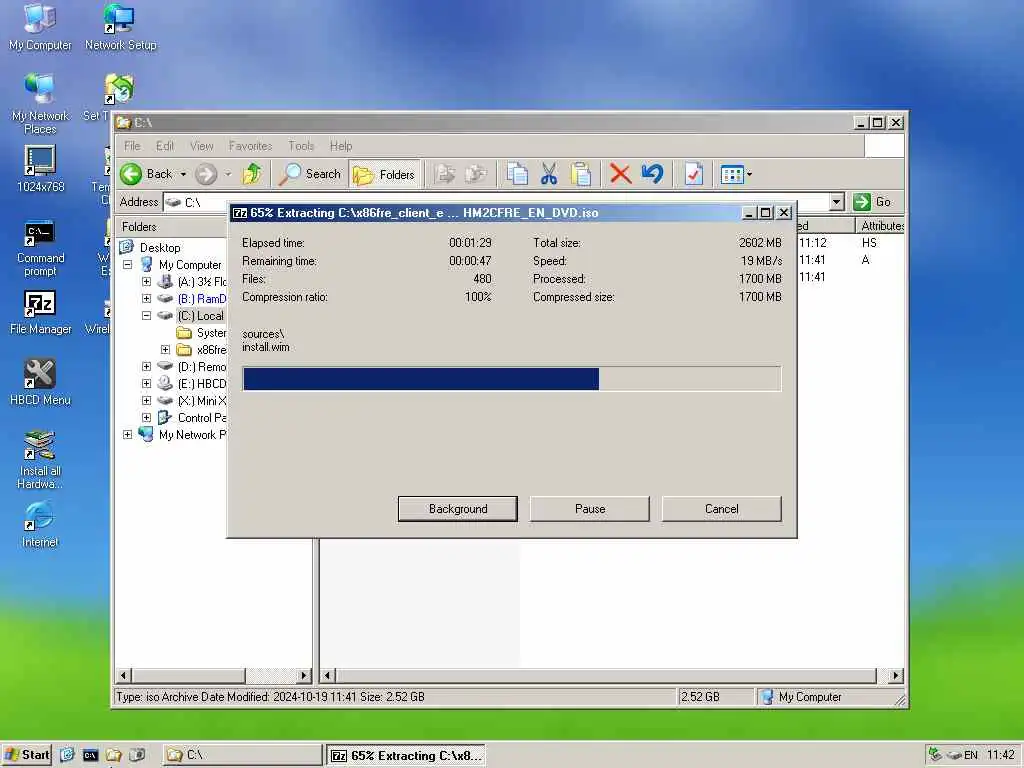Toggle the Folders pane button
Screen dimensions: 1024x768
pyautogui.click(x=384, y=174)
